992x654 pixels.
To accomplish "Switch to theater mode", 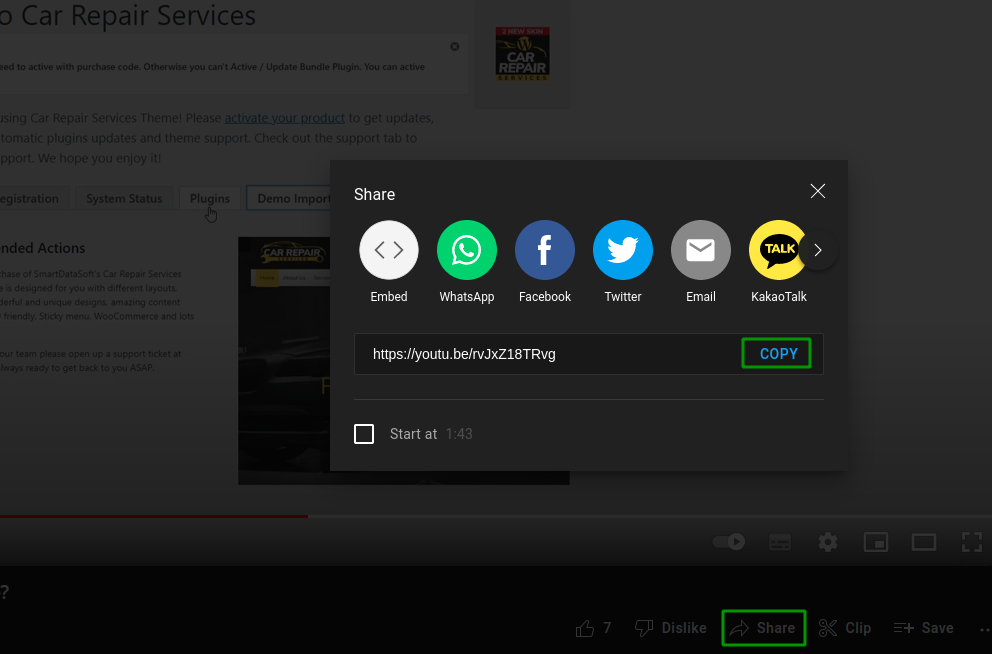I will click(x=924, y=542).
